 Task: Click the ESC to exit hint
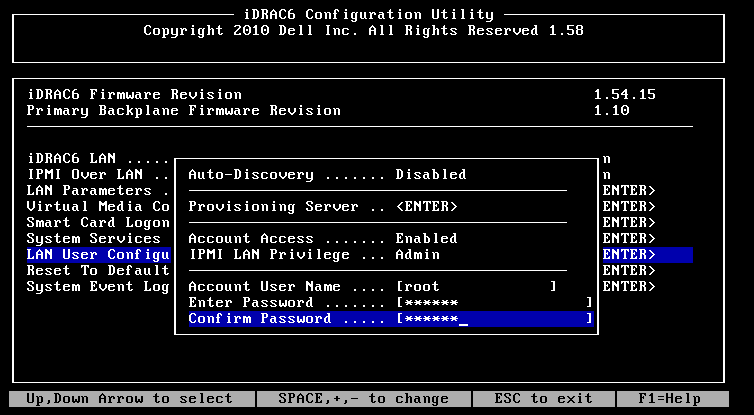565,399
